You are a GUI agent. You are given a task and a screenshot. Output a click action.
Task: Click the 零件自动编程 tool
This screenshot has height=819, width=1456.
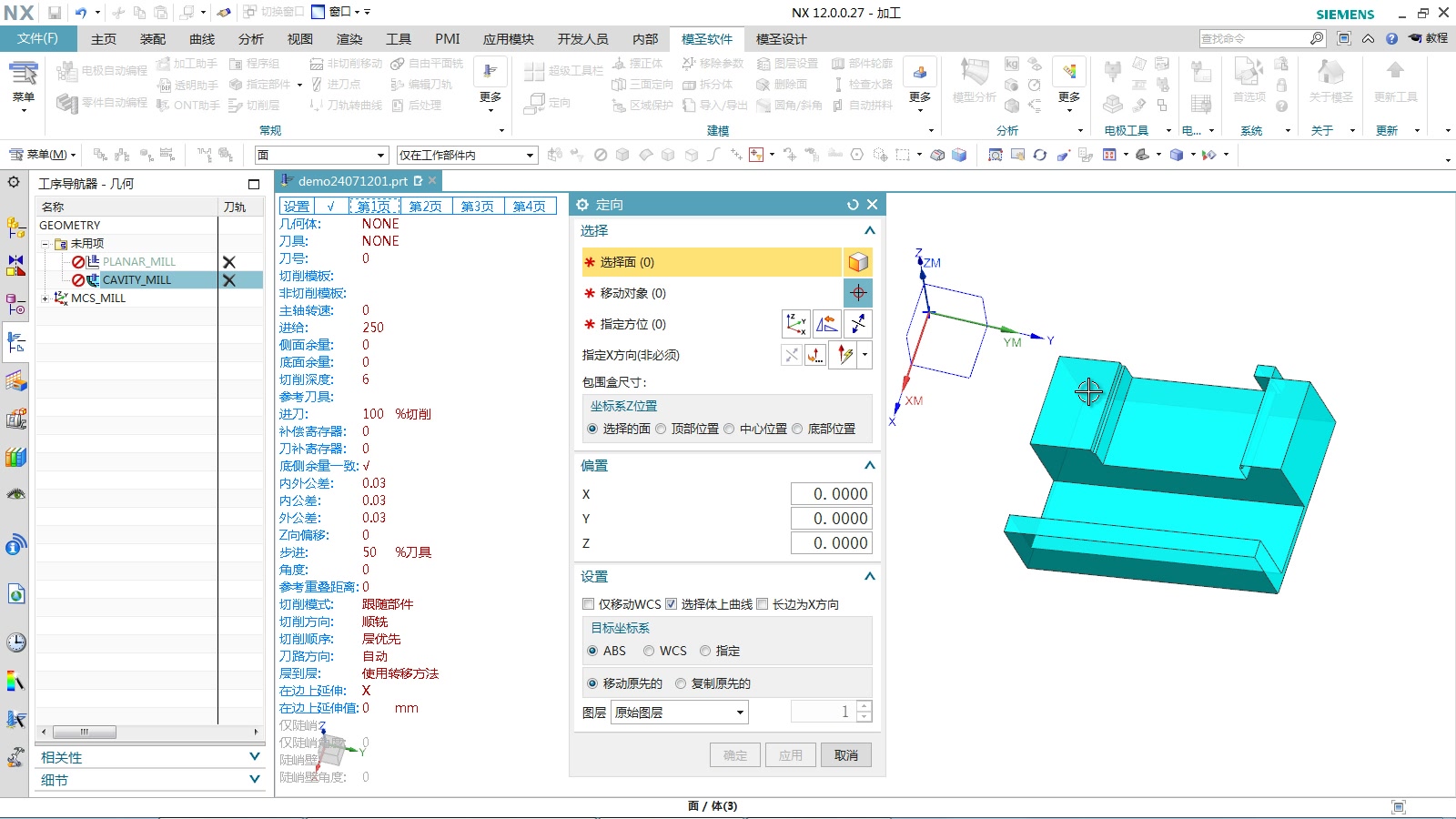101,103
